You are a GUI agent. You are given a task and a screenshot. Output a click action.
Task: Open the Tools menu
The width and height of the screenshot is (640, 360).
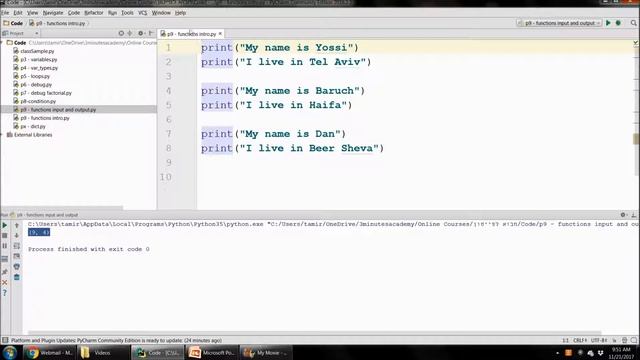pos(127,13)
